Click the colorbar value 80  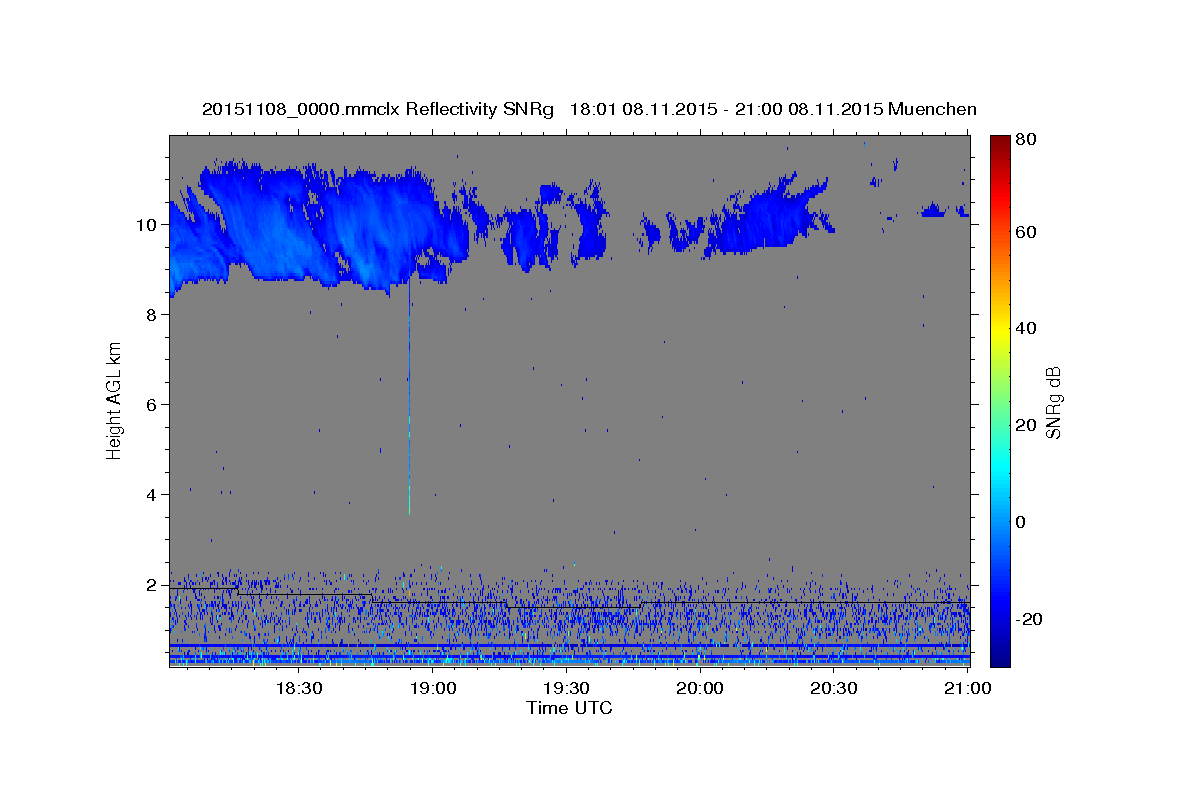[x=1027, y=140]
